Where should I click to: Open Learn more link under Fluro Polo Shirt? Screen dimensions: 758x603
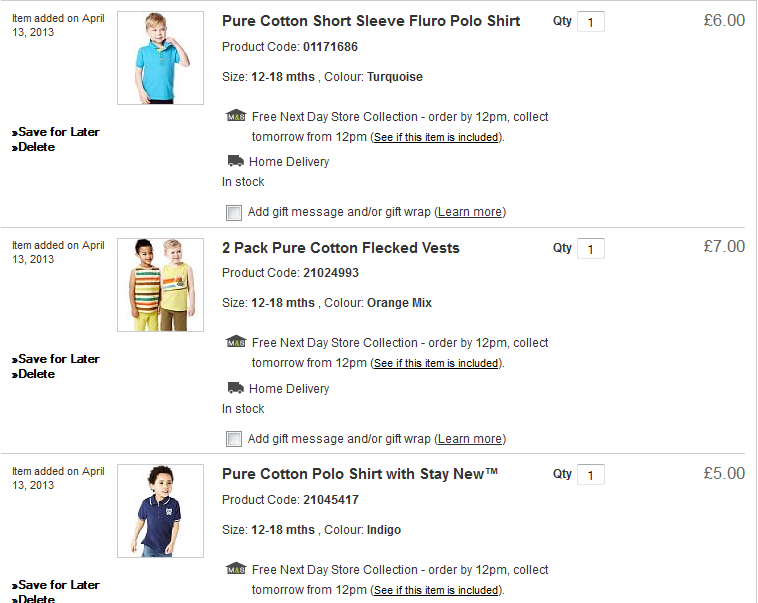[x=470, y=212]
